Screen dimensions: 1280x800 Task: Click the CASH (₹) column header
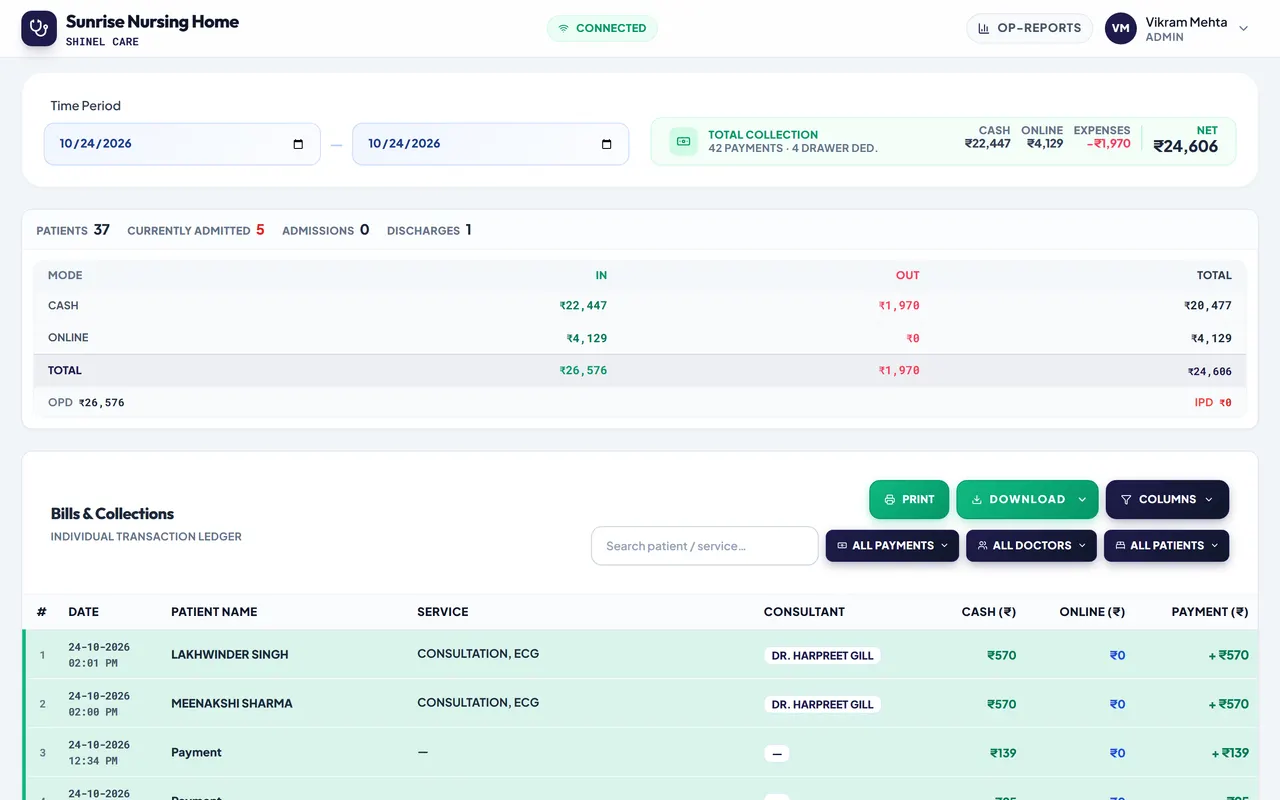tap(988, 612)
